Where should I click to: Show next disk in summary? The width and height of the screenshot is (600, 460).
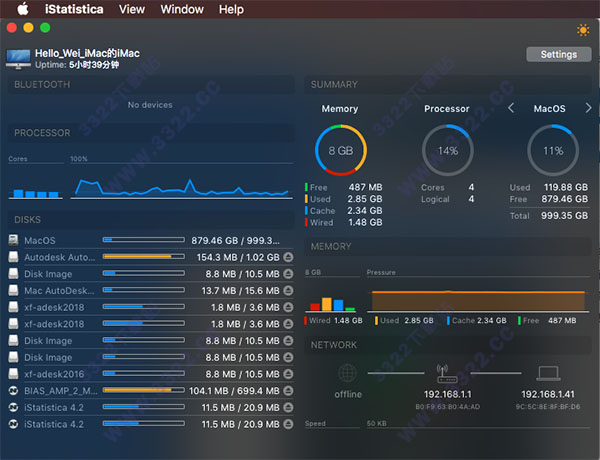(x=588, y=108)
